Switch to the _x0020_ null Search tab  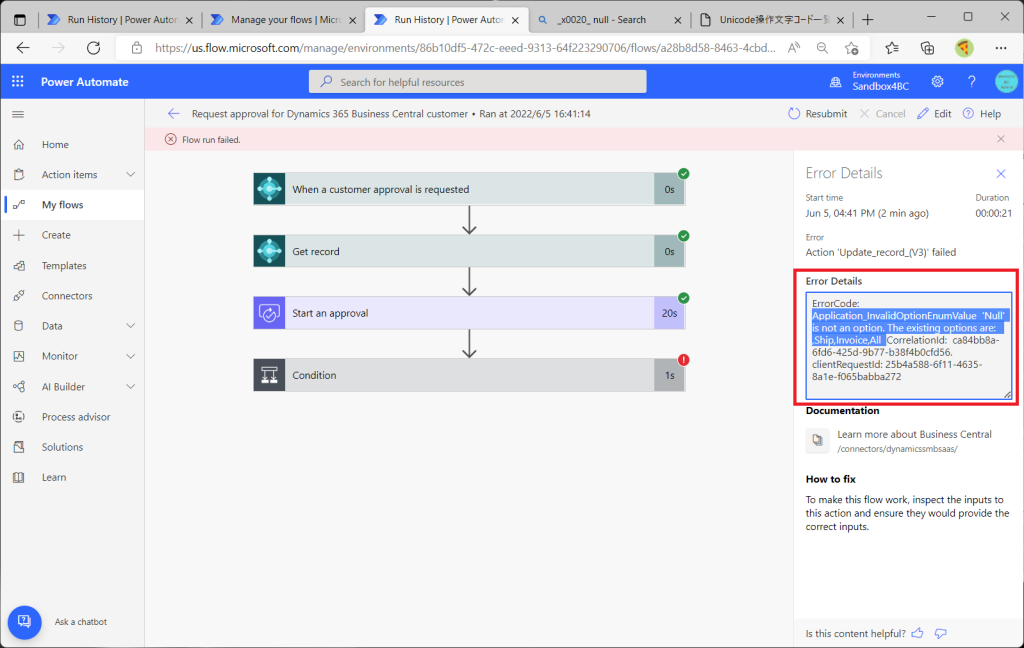(610, 20)
